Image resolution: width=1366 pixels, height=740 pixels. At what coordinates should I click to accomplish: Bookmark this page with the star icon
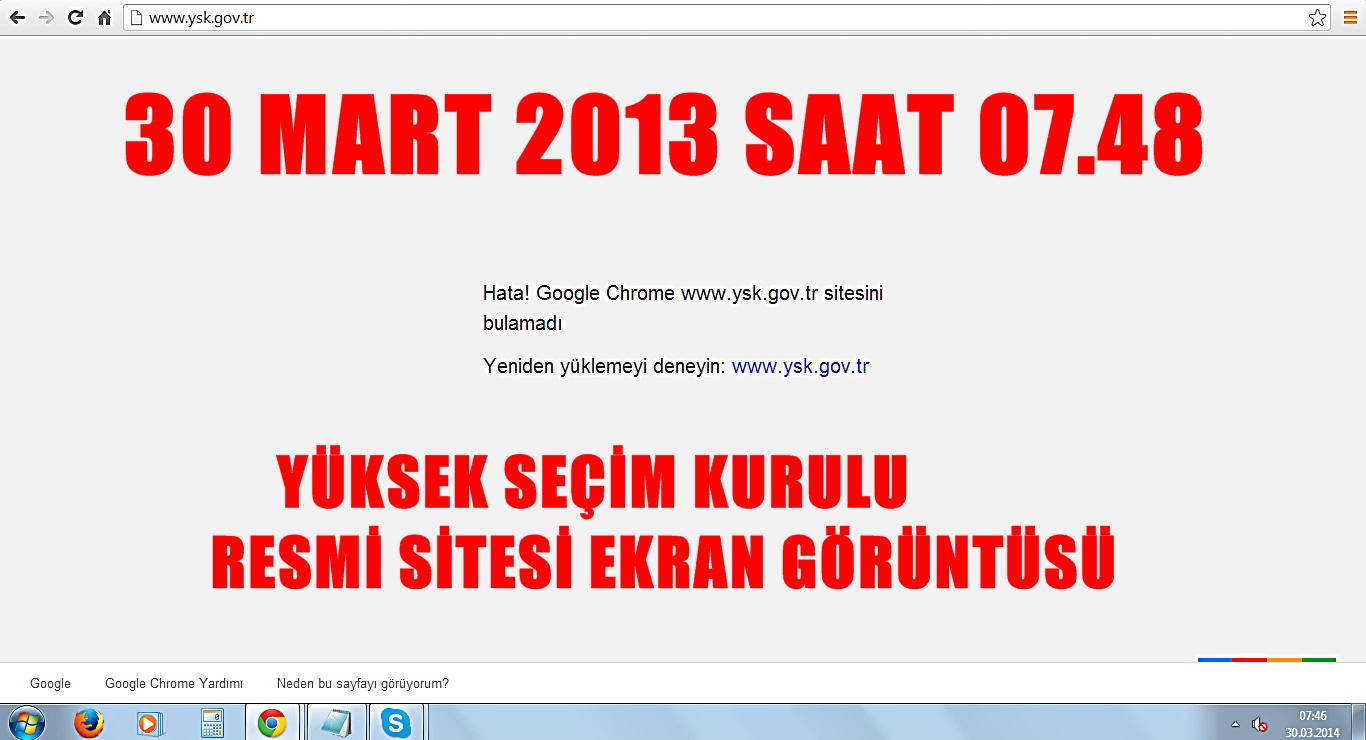click(1317, 18)
